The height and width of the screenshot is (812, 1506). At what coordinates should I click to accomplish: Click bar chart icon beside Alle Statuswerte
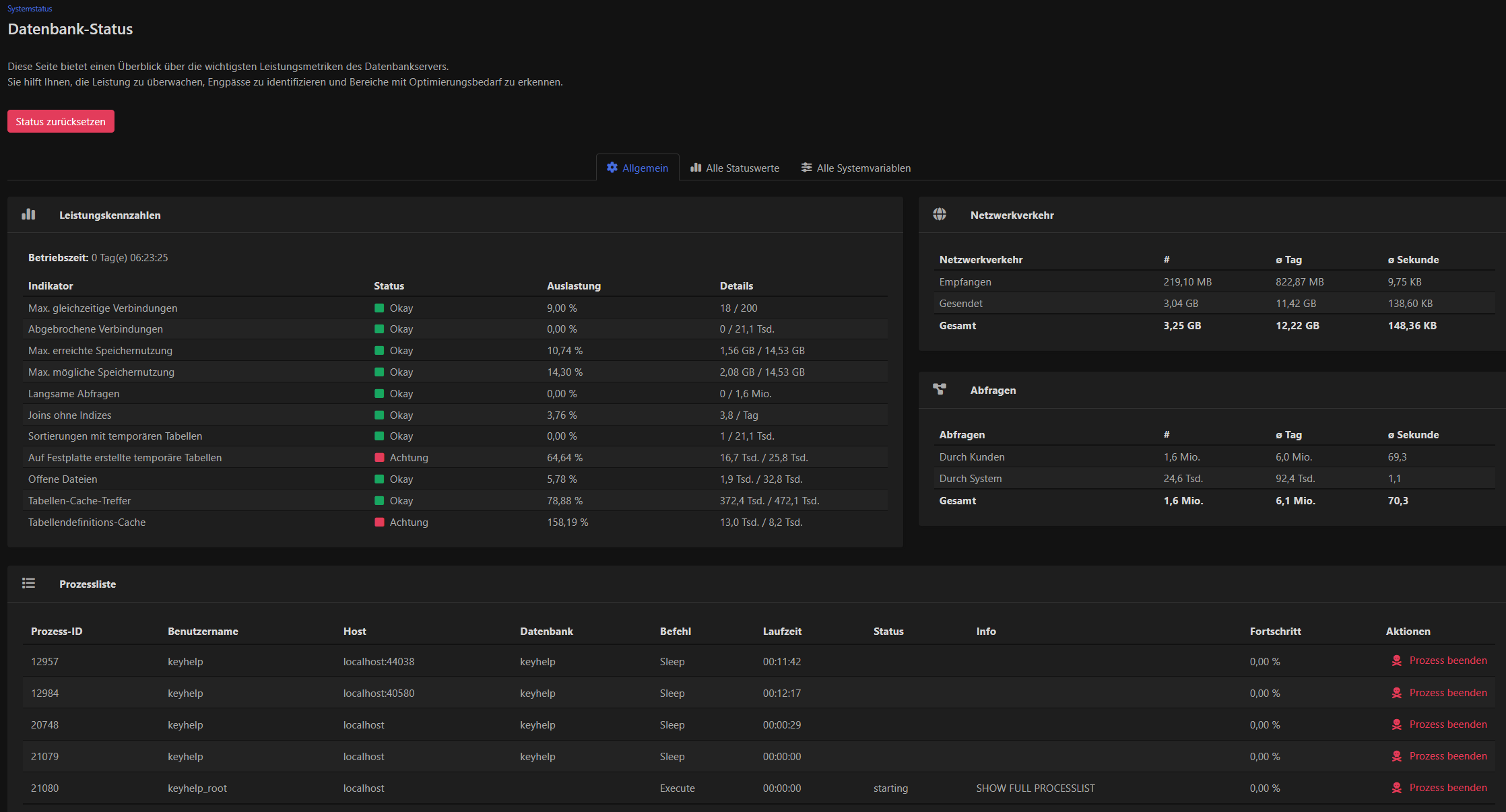pos(696,168)
